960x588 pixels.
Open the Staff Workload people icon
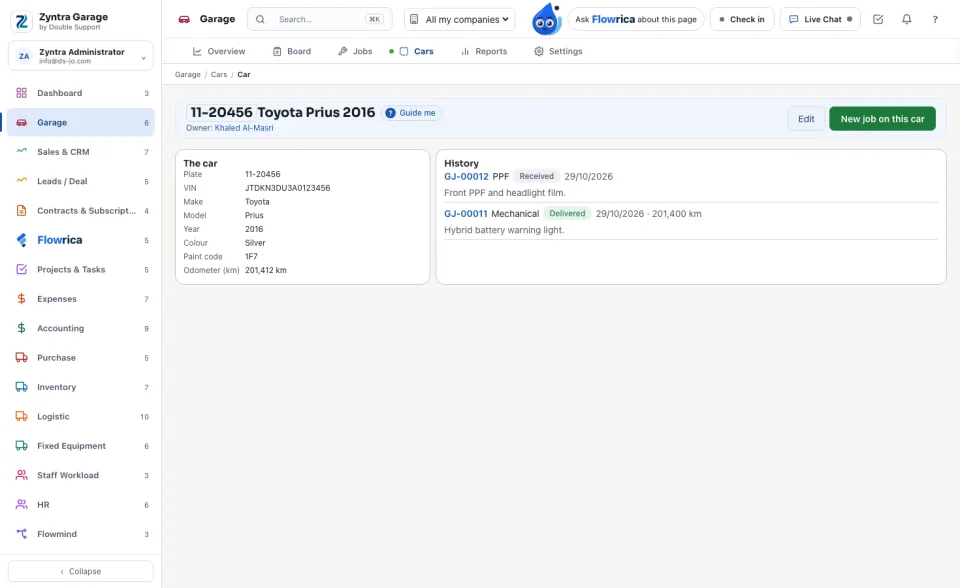21,475
